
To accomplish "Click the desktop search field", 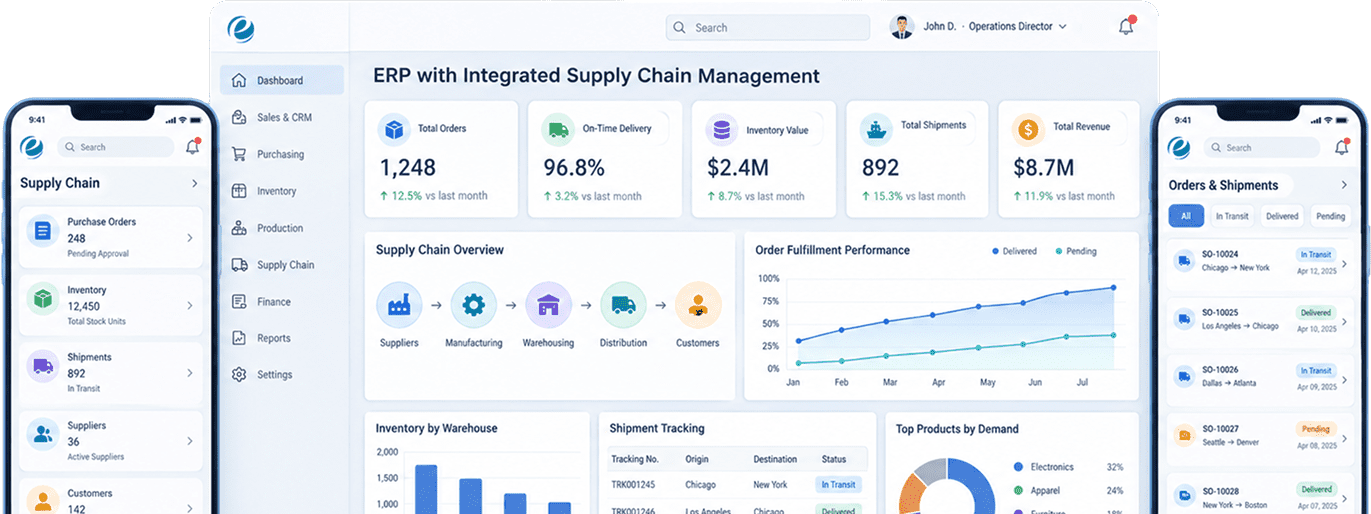I will [768, 28].
